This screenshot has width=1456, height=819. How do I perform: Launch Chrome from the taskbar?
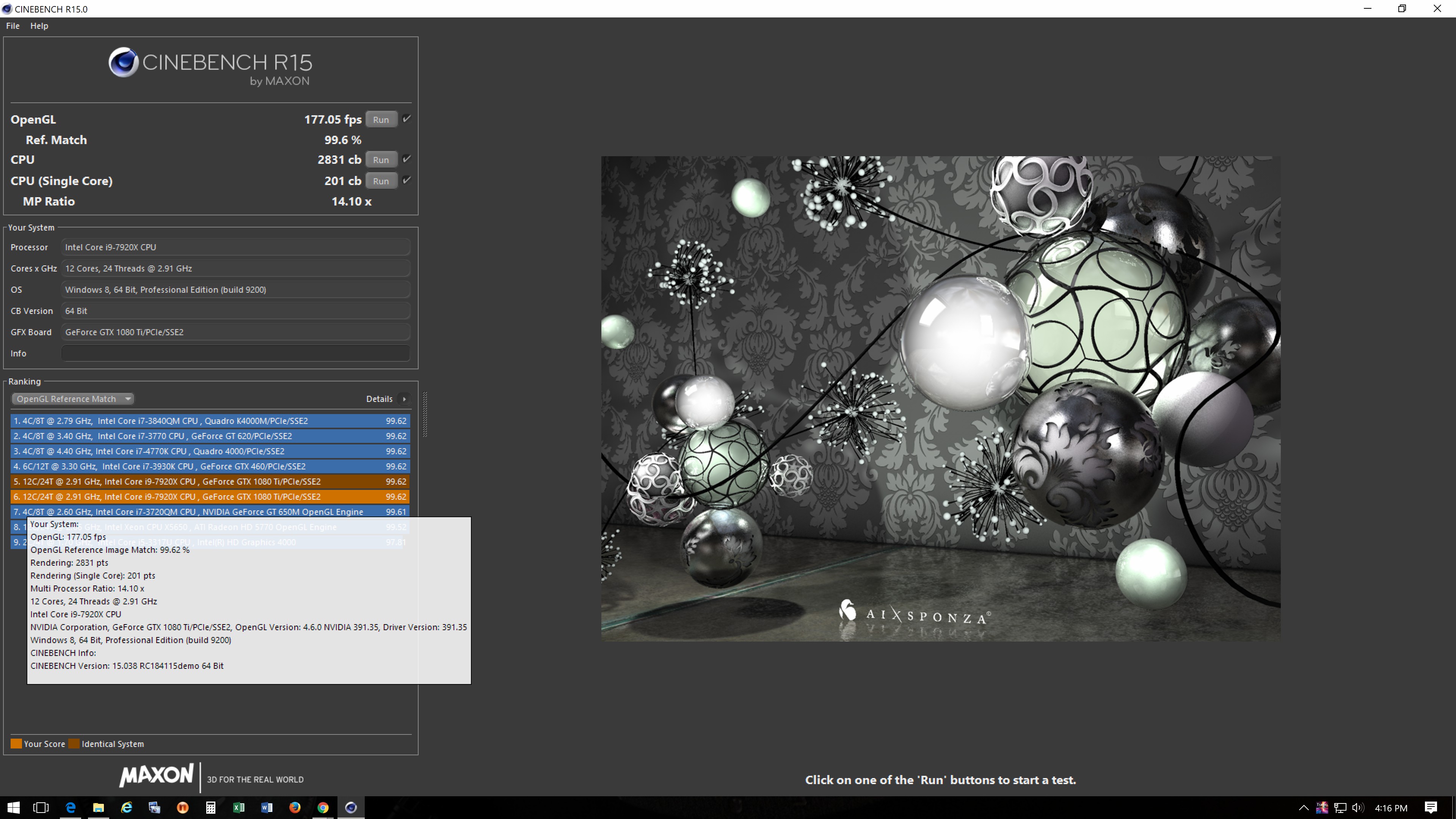click(323, 807)
